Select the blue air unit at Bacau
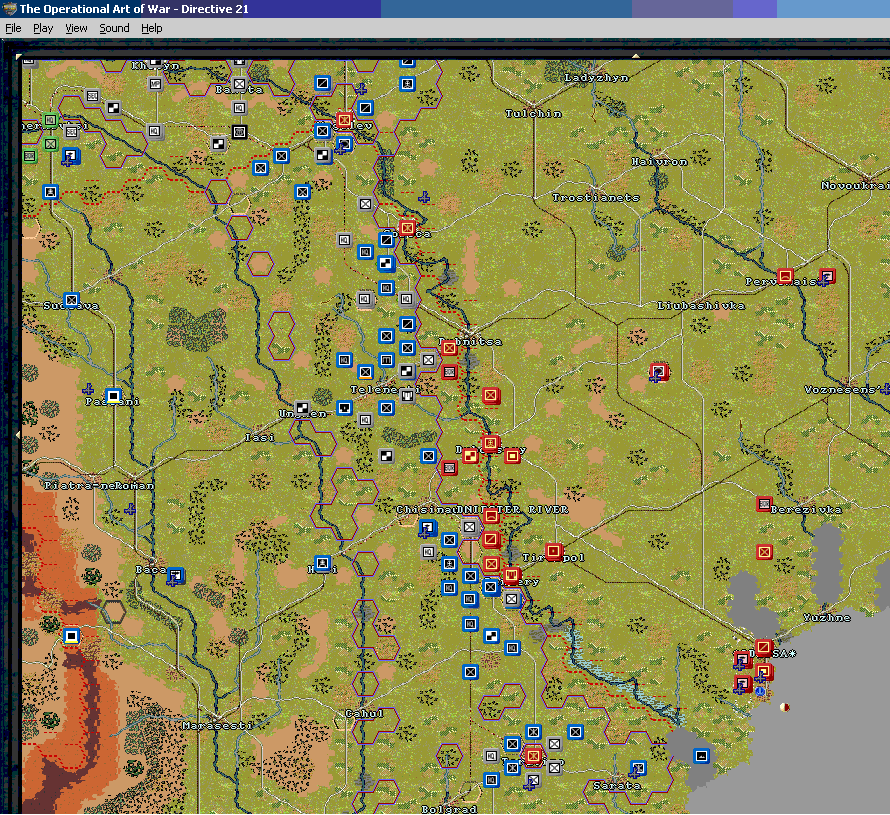Viewport: 890px width, 815px height. pos(176,575)
